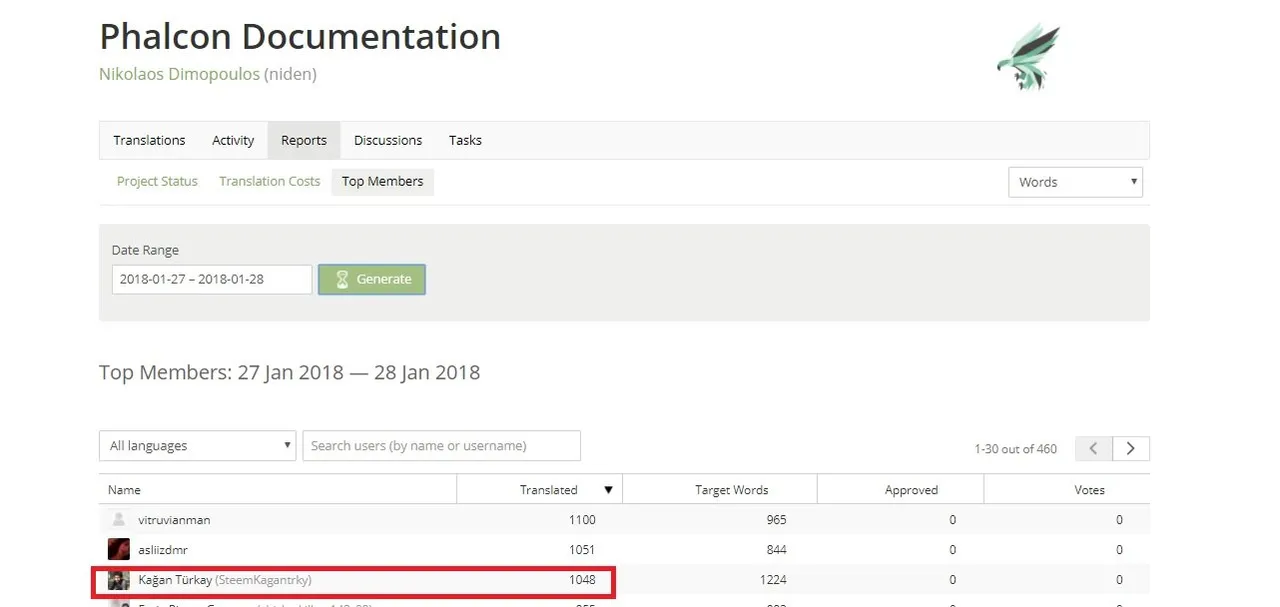Click translated value 1100

581,520
